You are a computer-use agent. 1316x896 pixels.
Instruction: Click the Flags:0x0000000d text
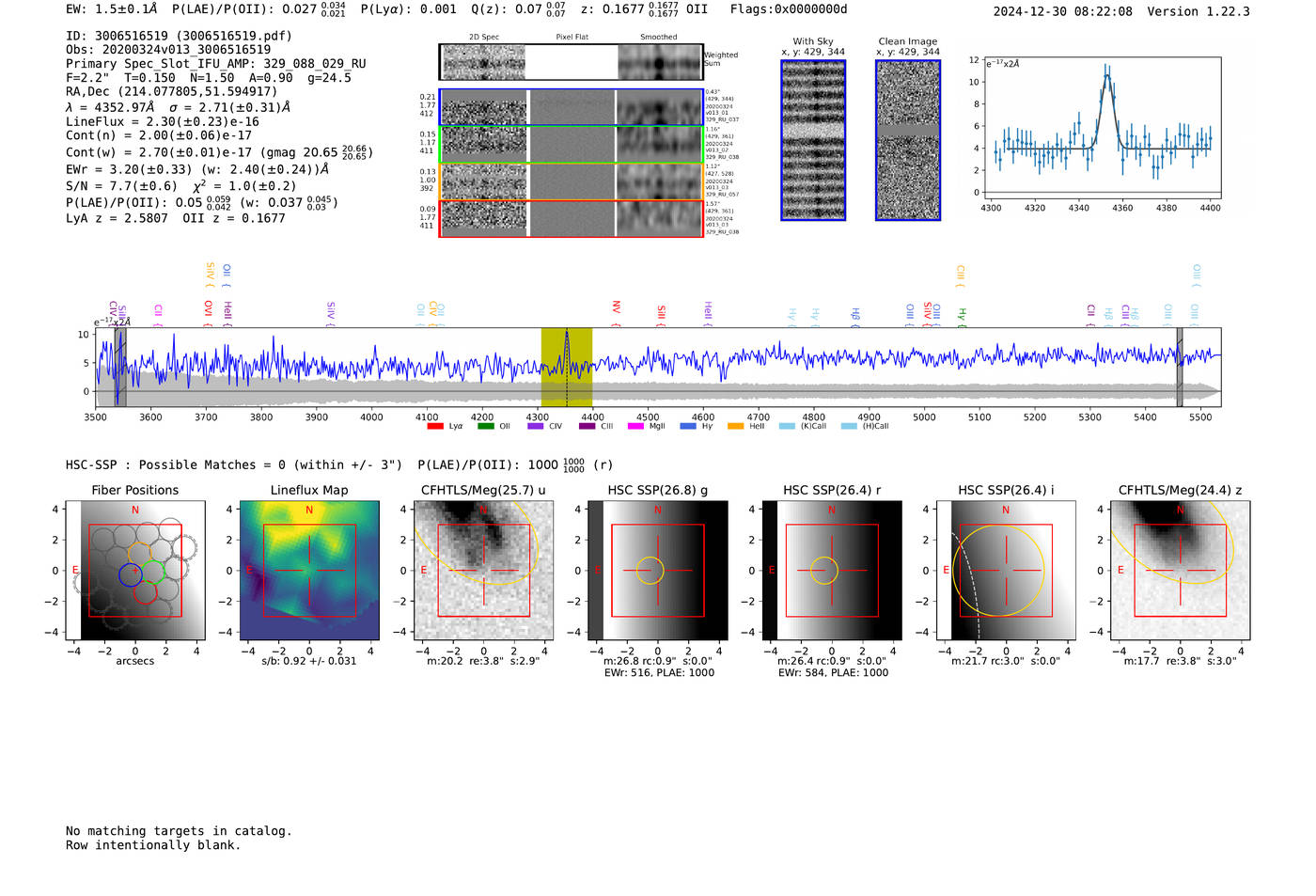pos(789,8)
